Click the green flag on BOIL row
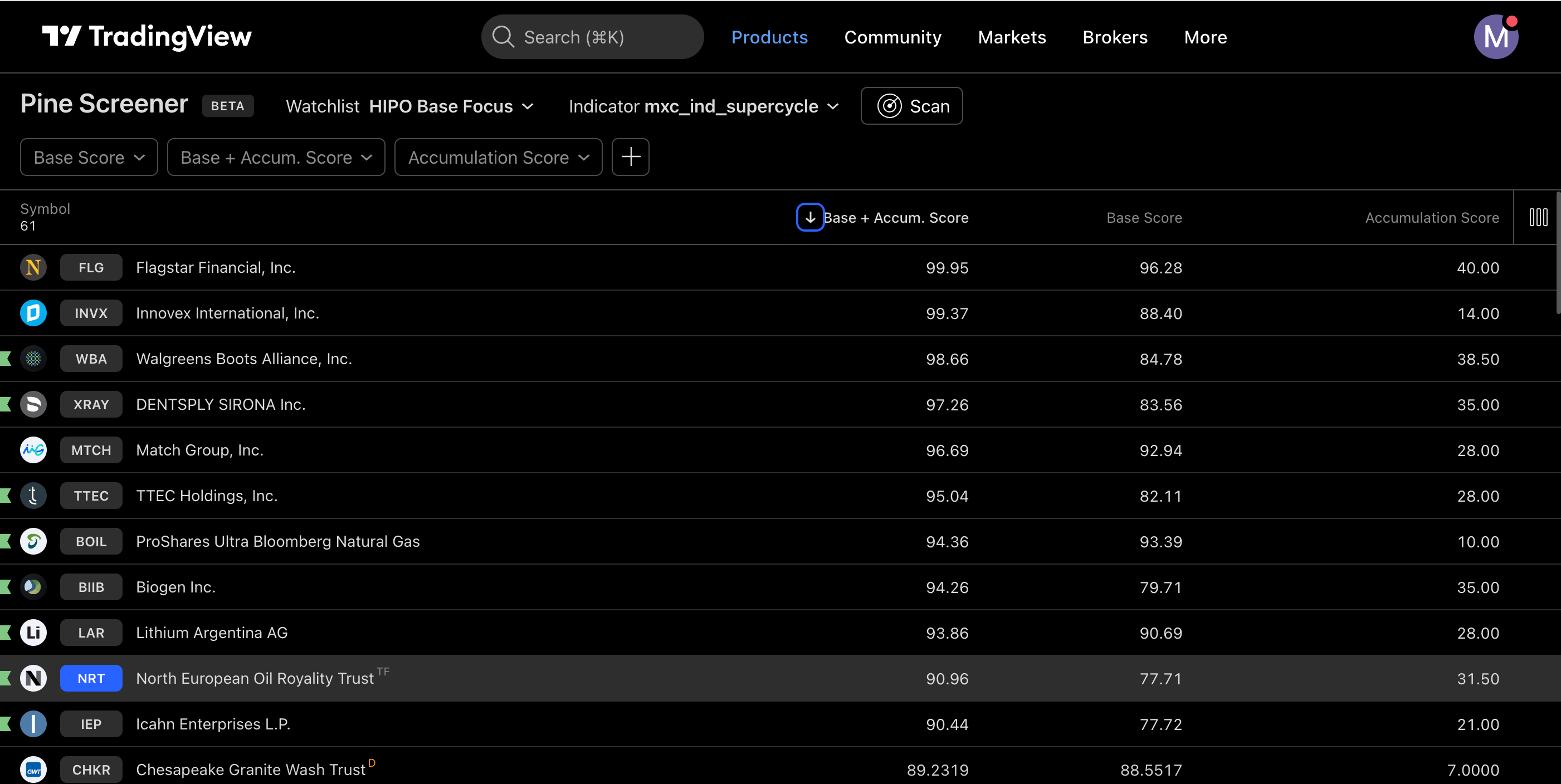Image resolution: width=1561 pixels, height=784 pixels. (6, 542)
